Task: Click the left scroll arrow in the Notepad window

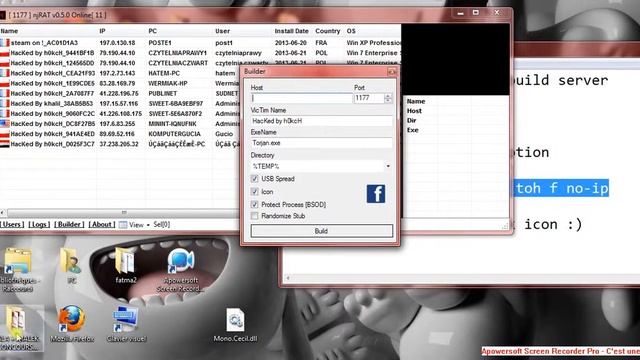Action: click(288, 278)
